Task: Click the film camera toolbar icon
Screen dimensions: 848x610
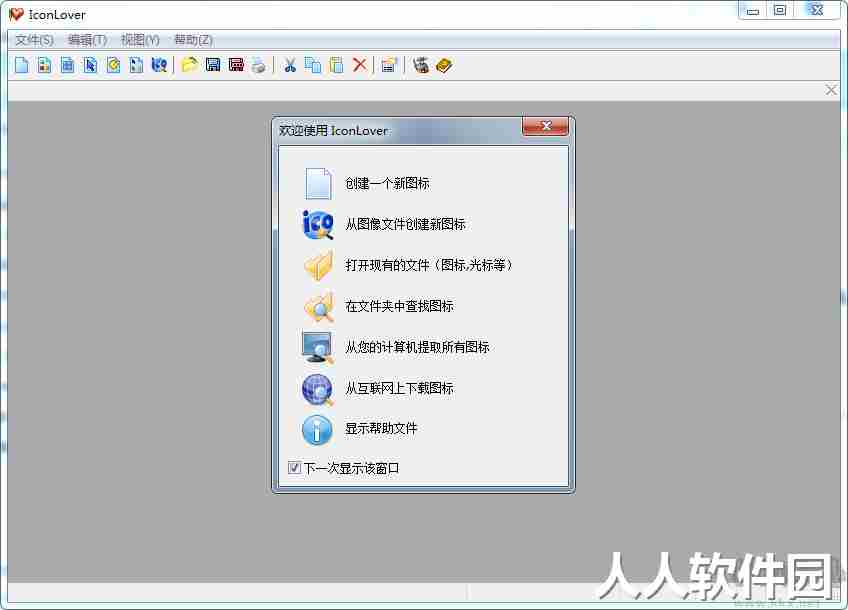Action: coord(421,65)
